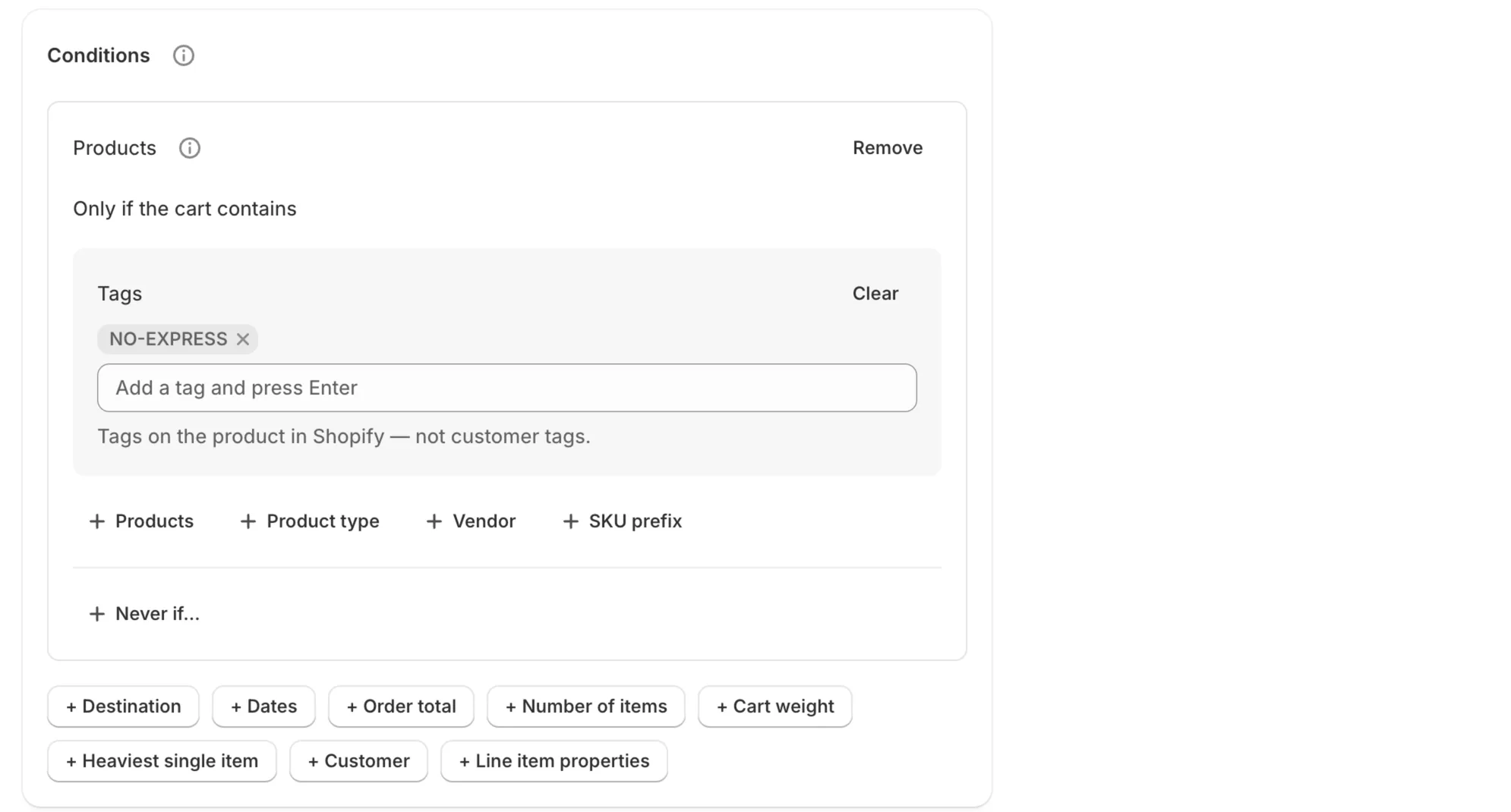Add a SKU prefix filter

point(623,521)
